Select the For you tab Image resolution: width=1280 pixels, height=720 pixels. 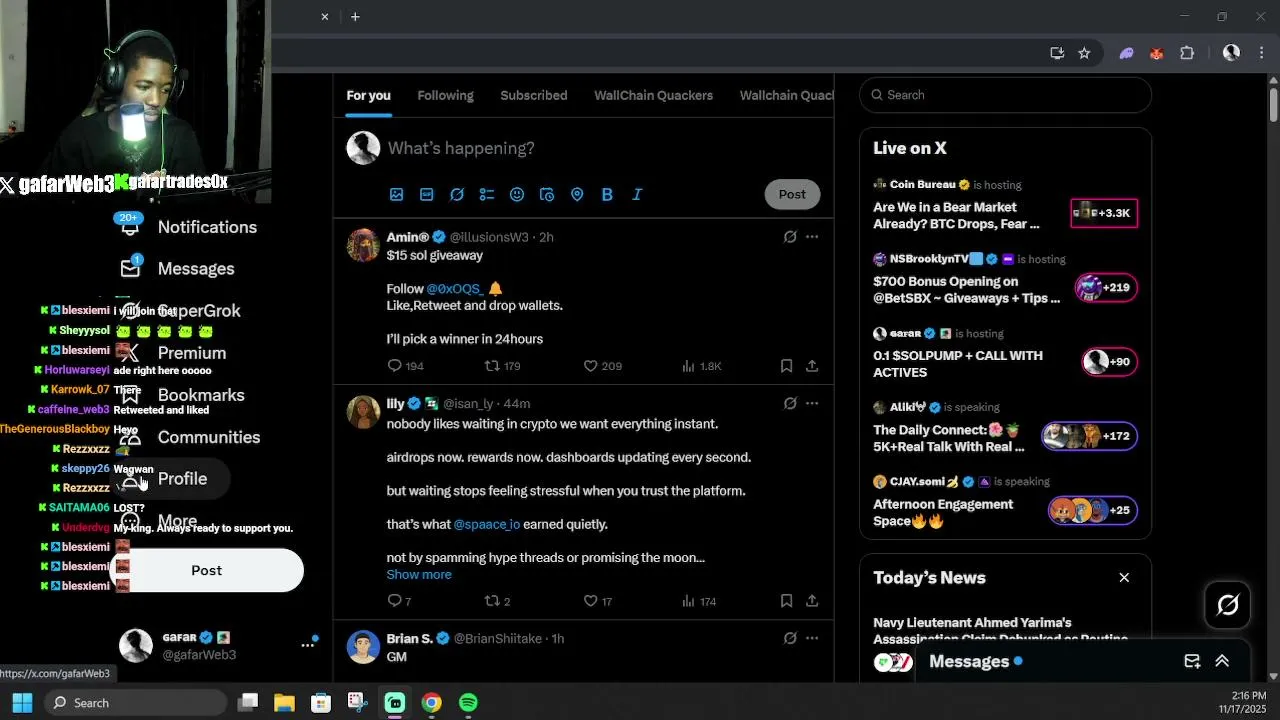point(368,95)
